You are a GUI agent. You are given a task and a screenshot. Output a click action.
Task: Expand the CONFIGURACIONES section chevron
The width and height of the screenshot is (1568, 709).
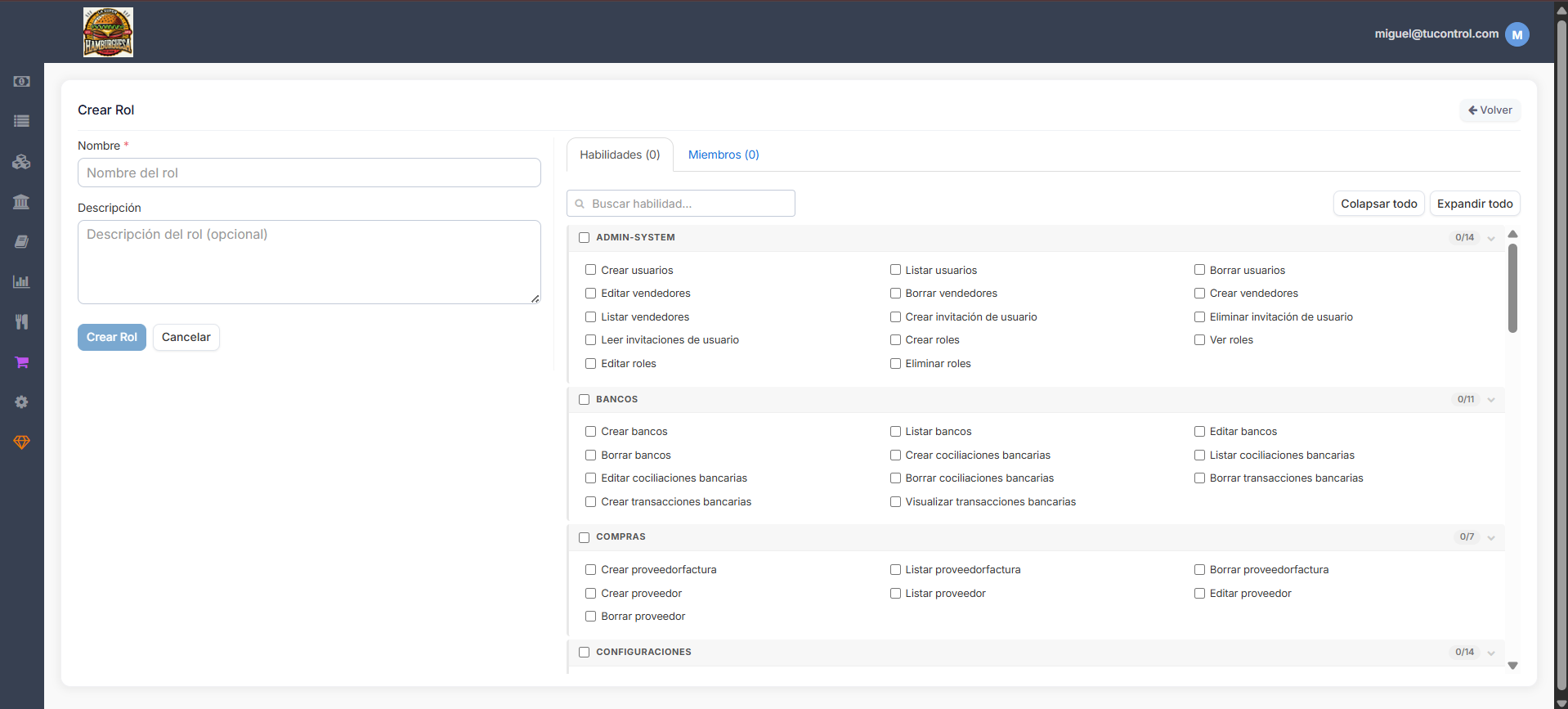pos(1491,653)
